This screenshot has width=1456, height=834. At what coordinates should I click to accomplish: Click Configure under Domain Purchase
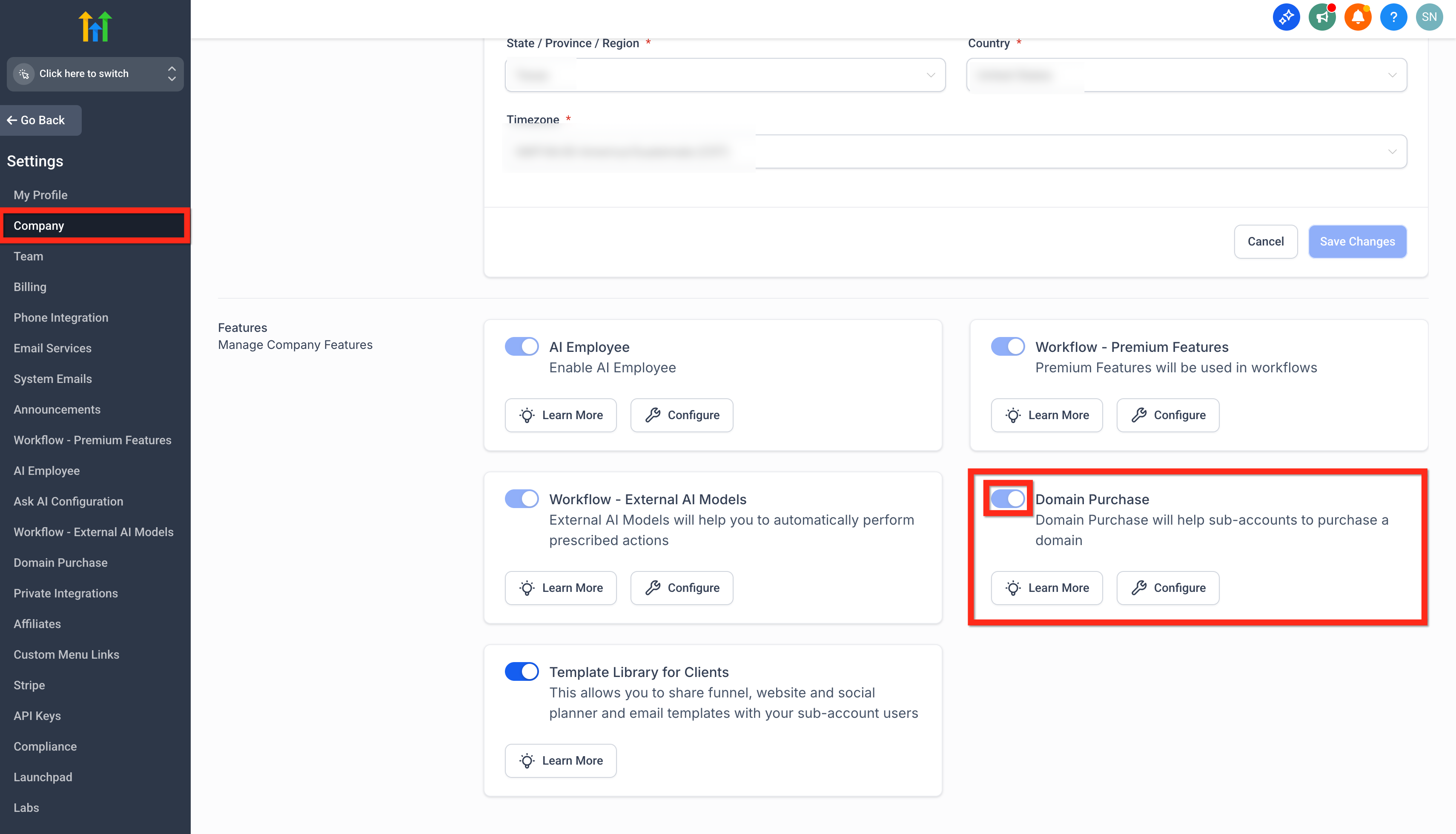pyautogui.click(x=1167, y=588)
